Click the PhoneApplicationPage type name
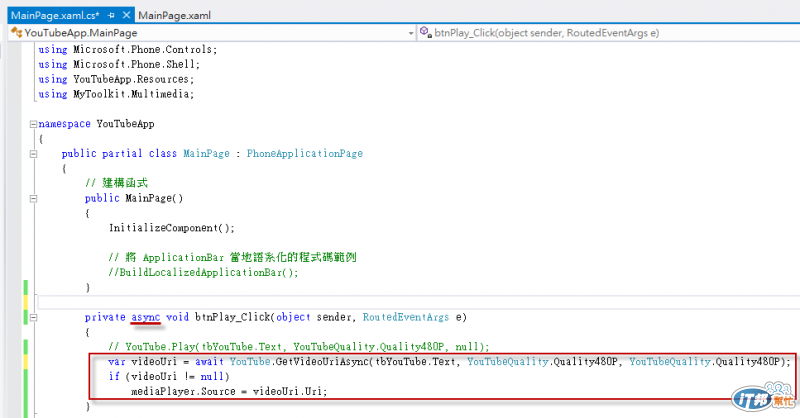800x418 pixels. 305,154
